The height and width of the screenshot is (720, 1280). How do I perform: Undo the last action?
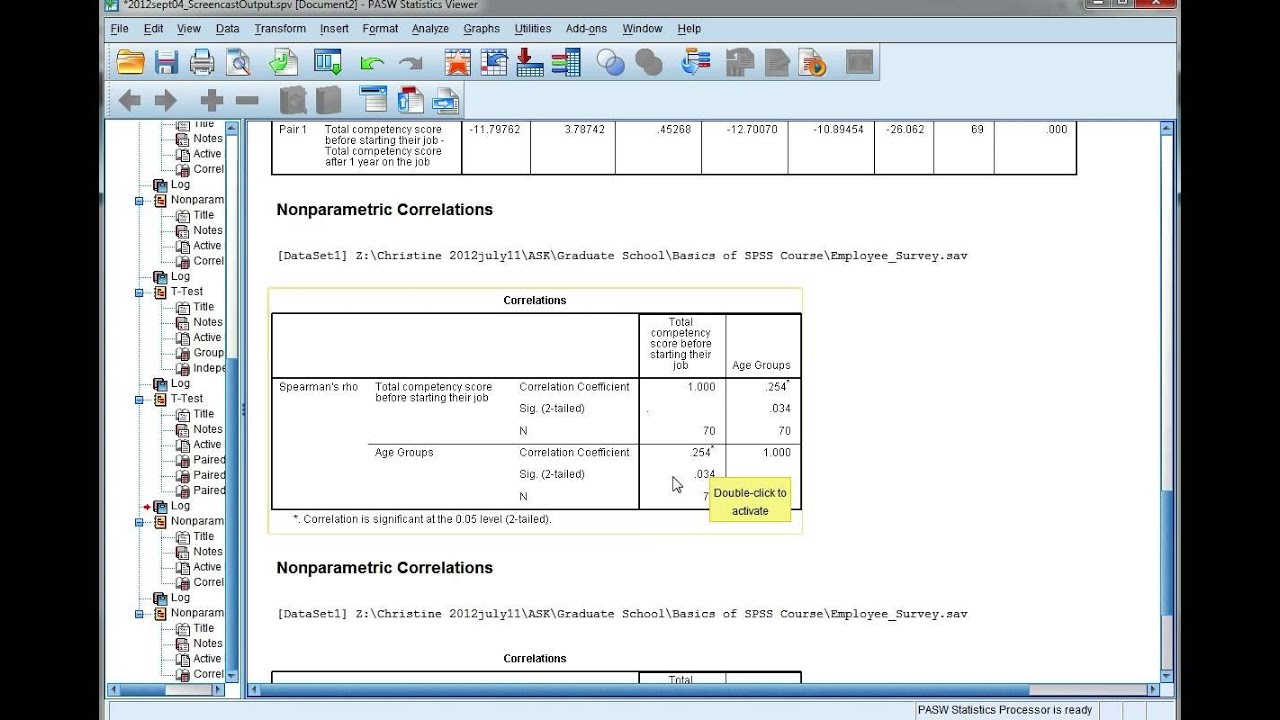pos(372,64)
